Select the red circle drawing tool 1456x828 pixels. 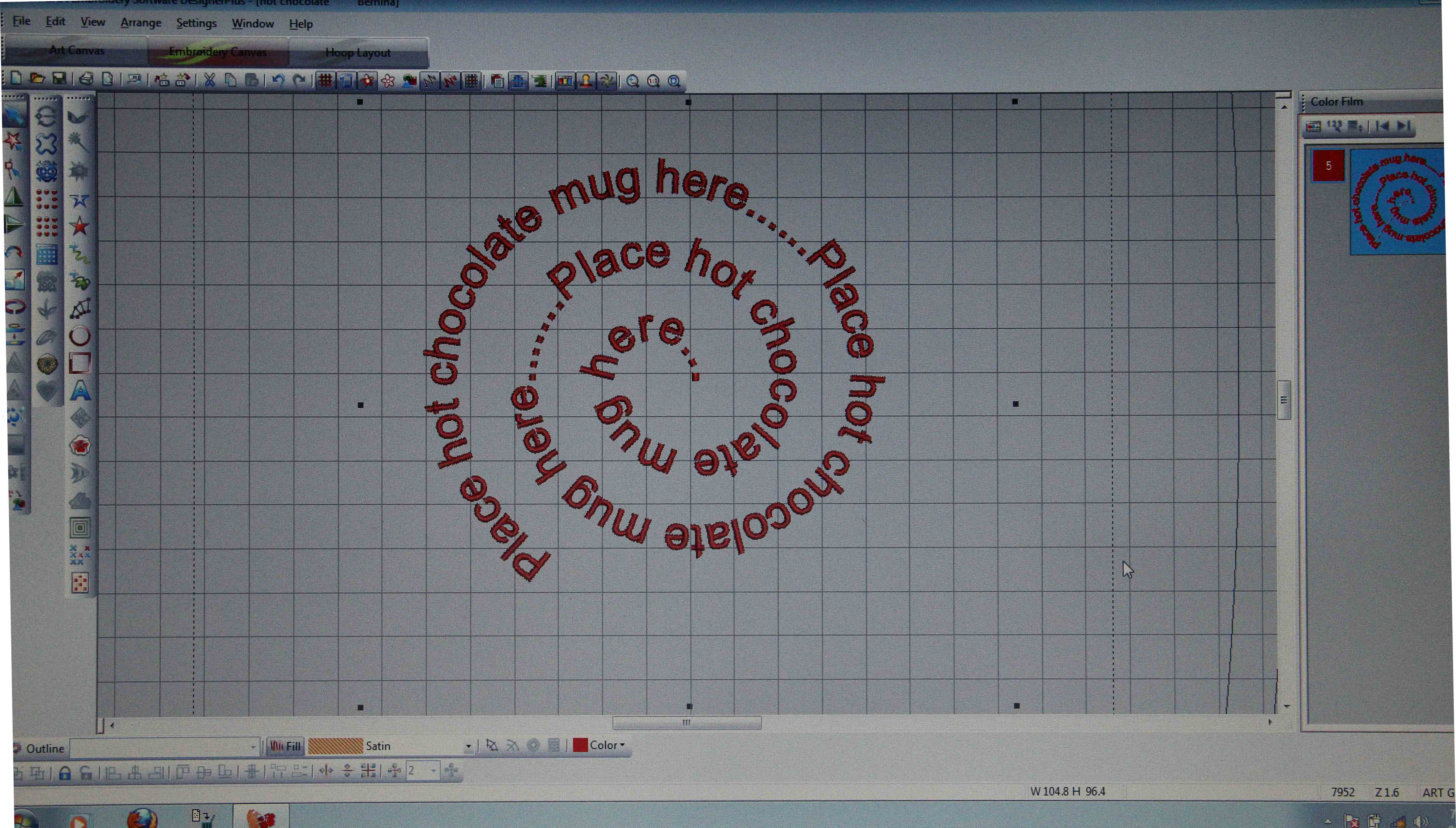coord(80,336)
